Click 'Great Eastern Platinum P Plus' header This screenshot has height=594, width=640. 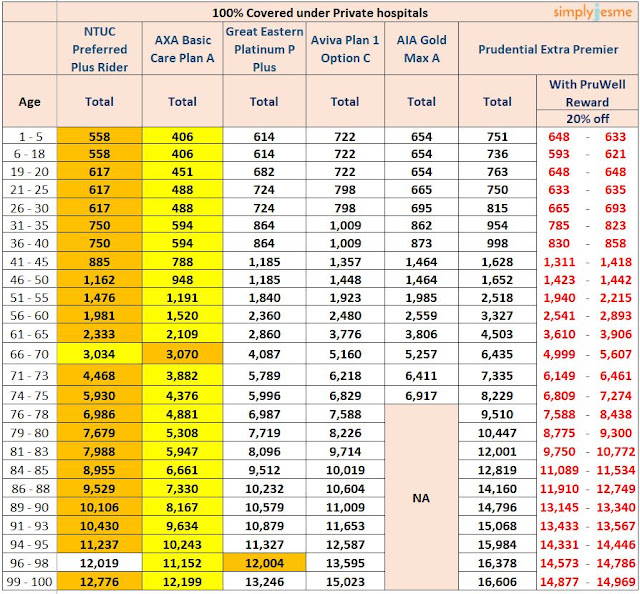point(264,49)
